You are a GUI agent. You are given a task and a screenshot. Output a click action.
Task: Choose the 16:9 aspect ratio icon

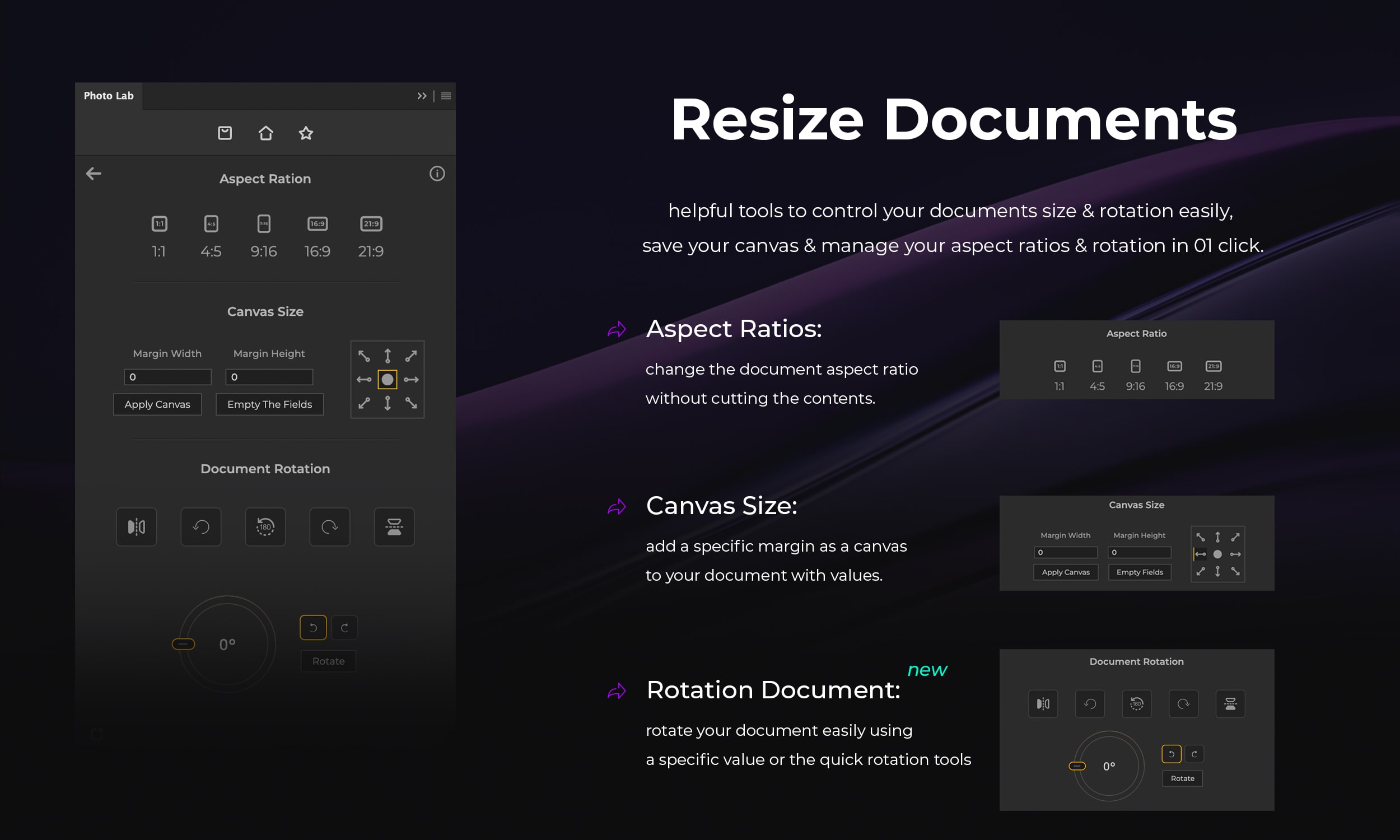point(317,223)
